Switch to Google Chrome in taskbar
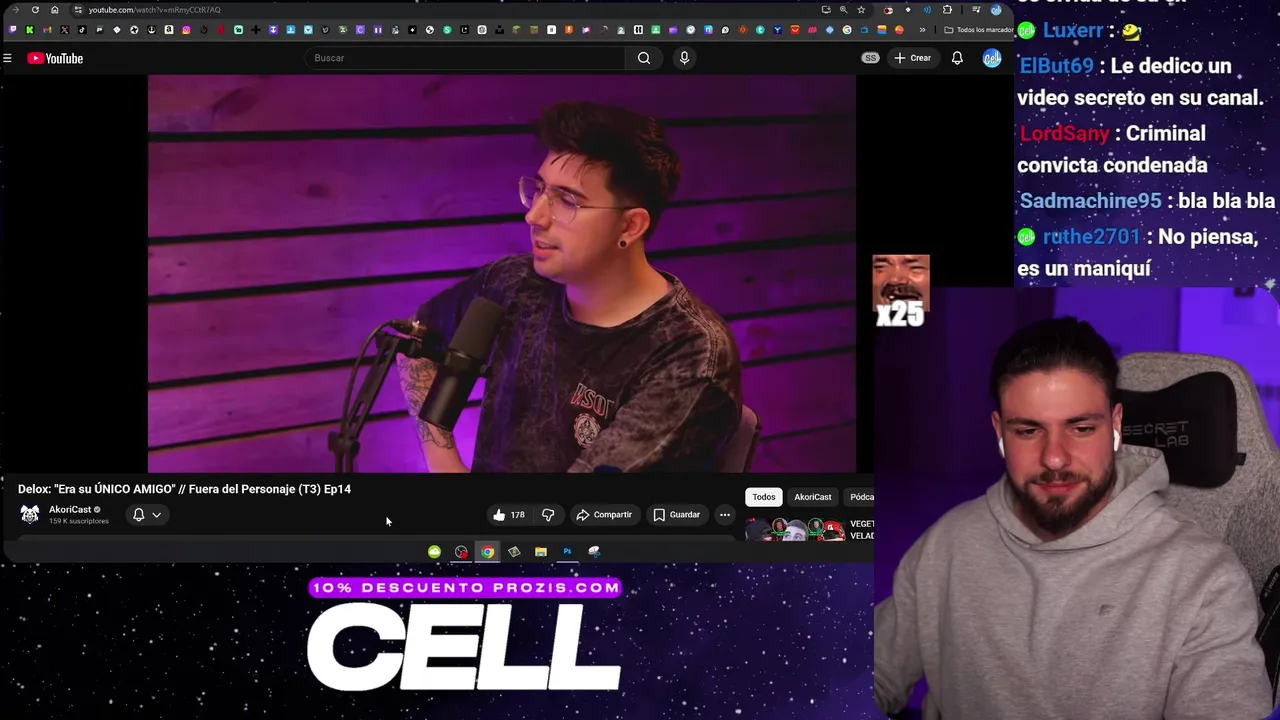 click(x=487, y=552)
